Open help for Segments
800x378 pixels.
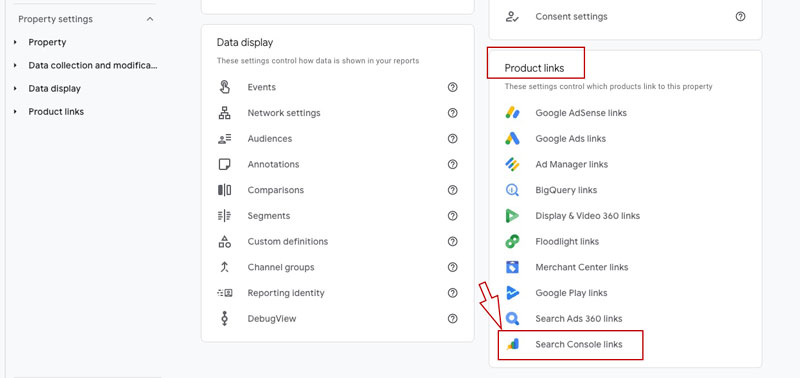453,216
